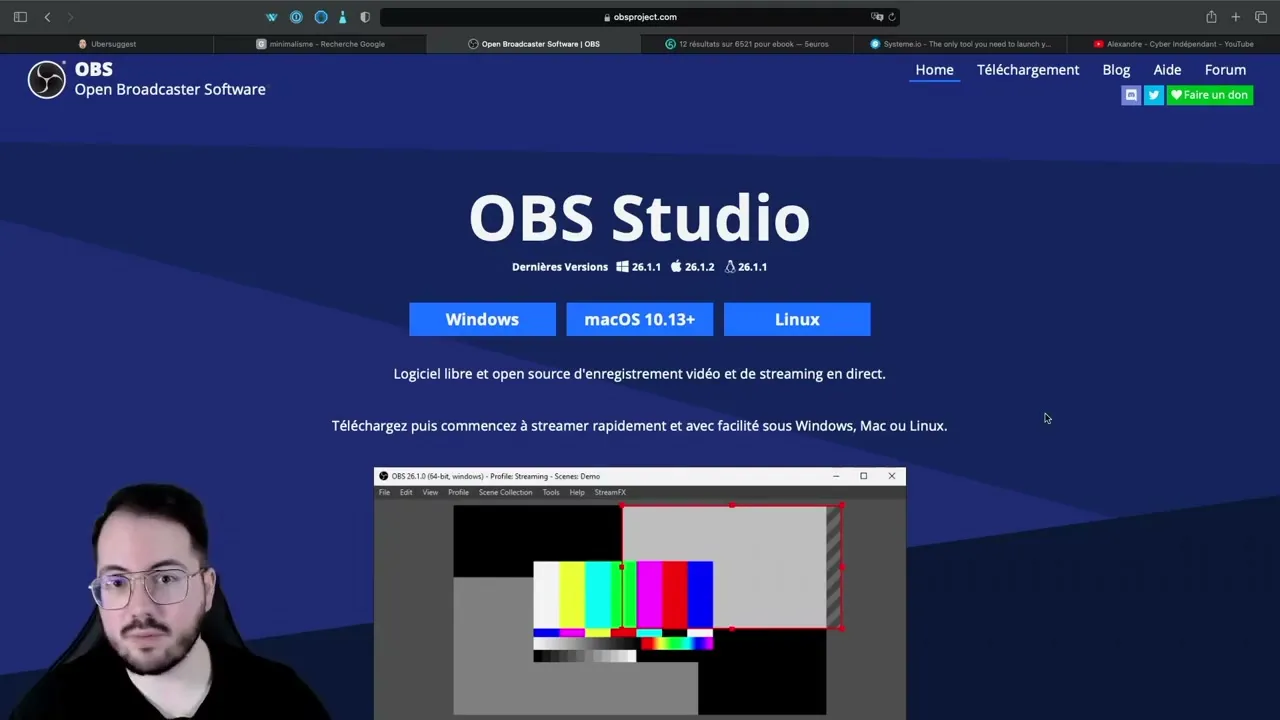Image resolution: width=1280 pixels, height=720 pixels.
Task: Click the Apple logo beside version 26.1.2
Action: tap(676, 266)
